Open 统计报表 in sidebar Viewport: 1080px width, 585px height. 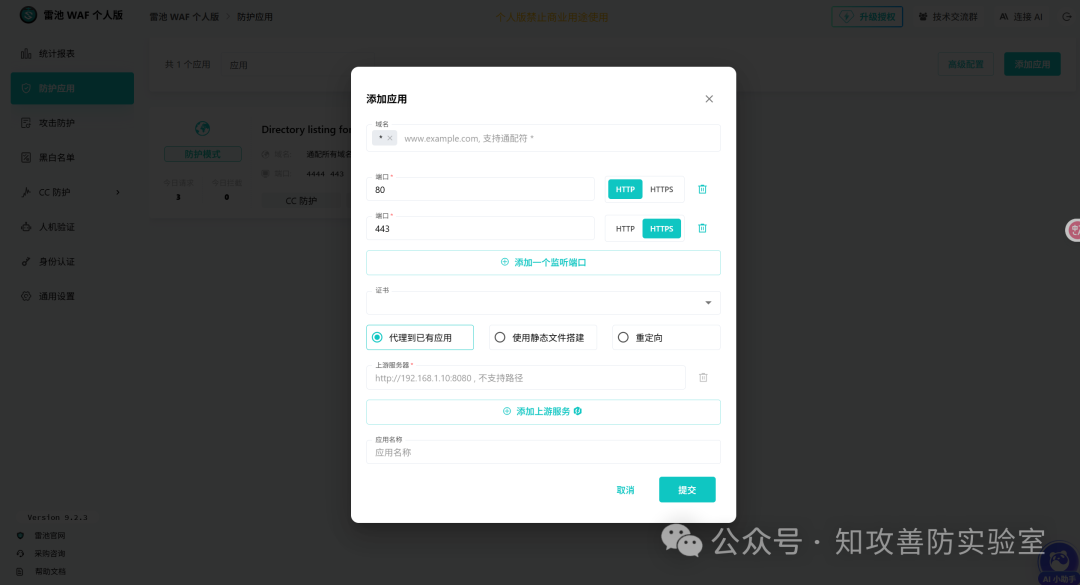click(x=72, y=54)
